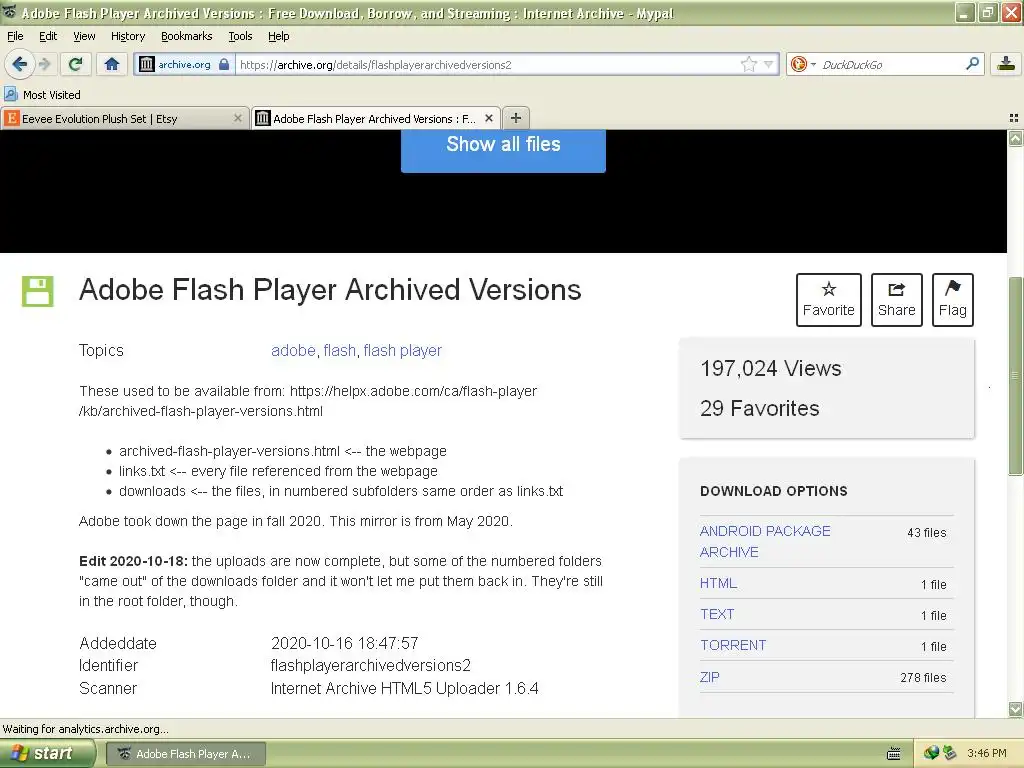Close the Eevee Evolution Plush Set tab
This screenshot has height=768, width=1024.
[238, 118]
